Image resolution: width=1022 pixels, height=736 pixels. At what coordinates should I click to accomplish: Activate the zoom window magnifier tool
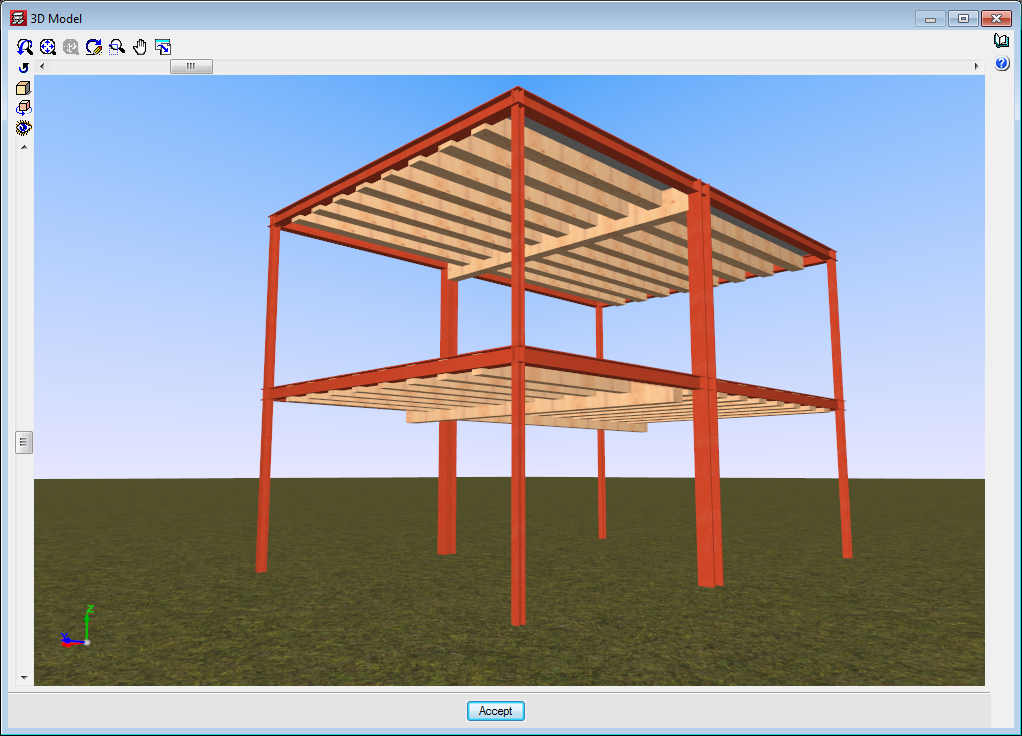(x=117, y=47)
